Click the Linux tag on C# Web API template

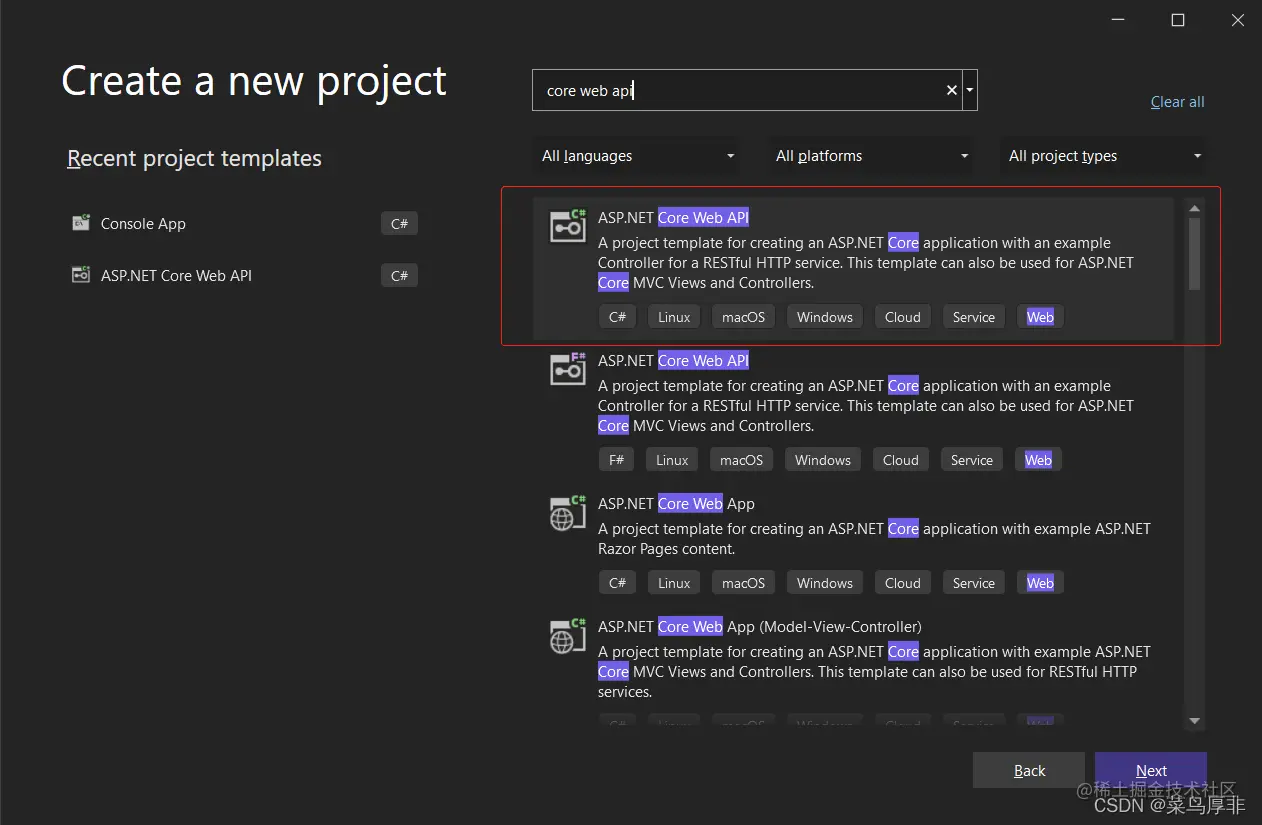(674, 317)
